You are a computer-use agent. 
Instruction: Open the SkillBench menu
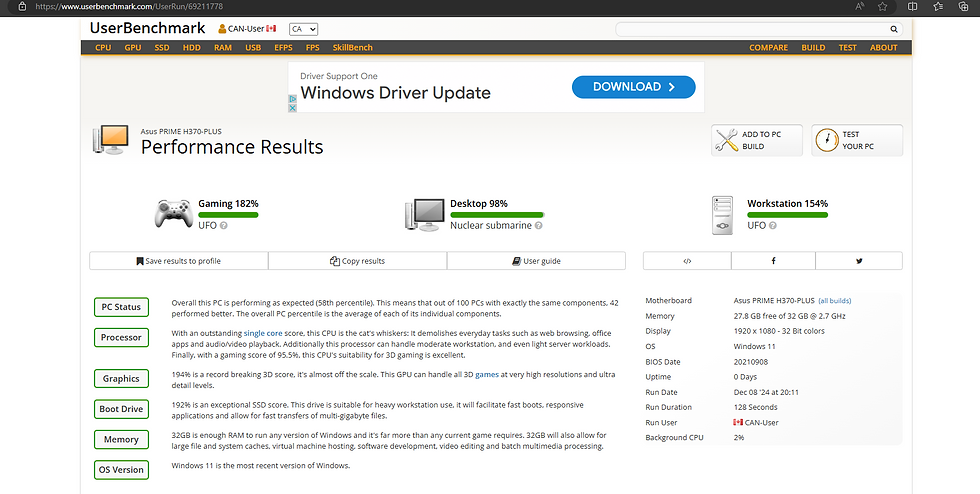tap(352, 48)
